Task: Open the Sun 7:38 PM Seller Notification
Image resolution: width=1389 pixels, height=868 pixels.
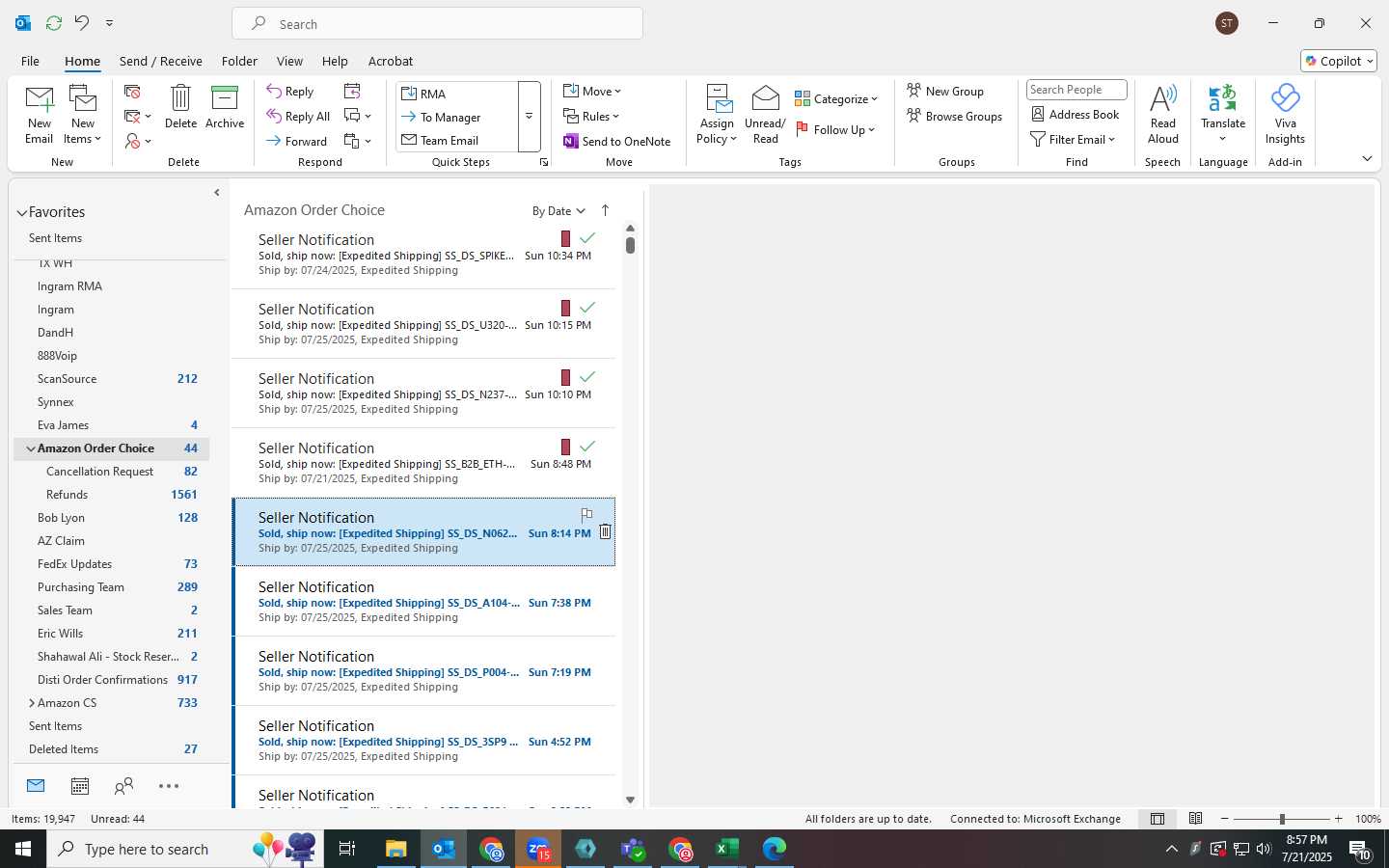Action: pos(424,602)
